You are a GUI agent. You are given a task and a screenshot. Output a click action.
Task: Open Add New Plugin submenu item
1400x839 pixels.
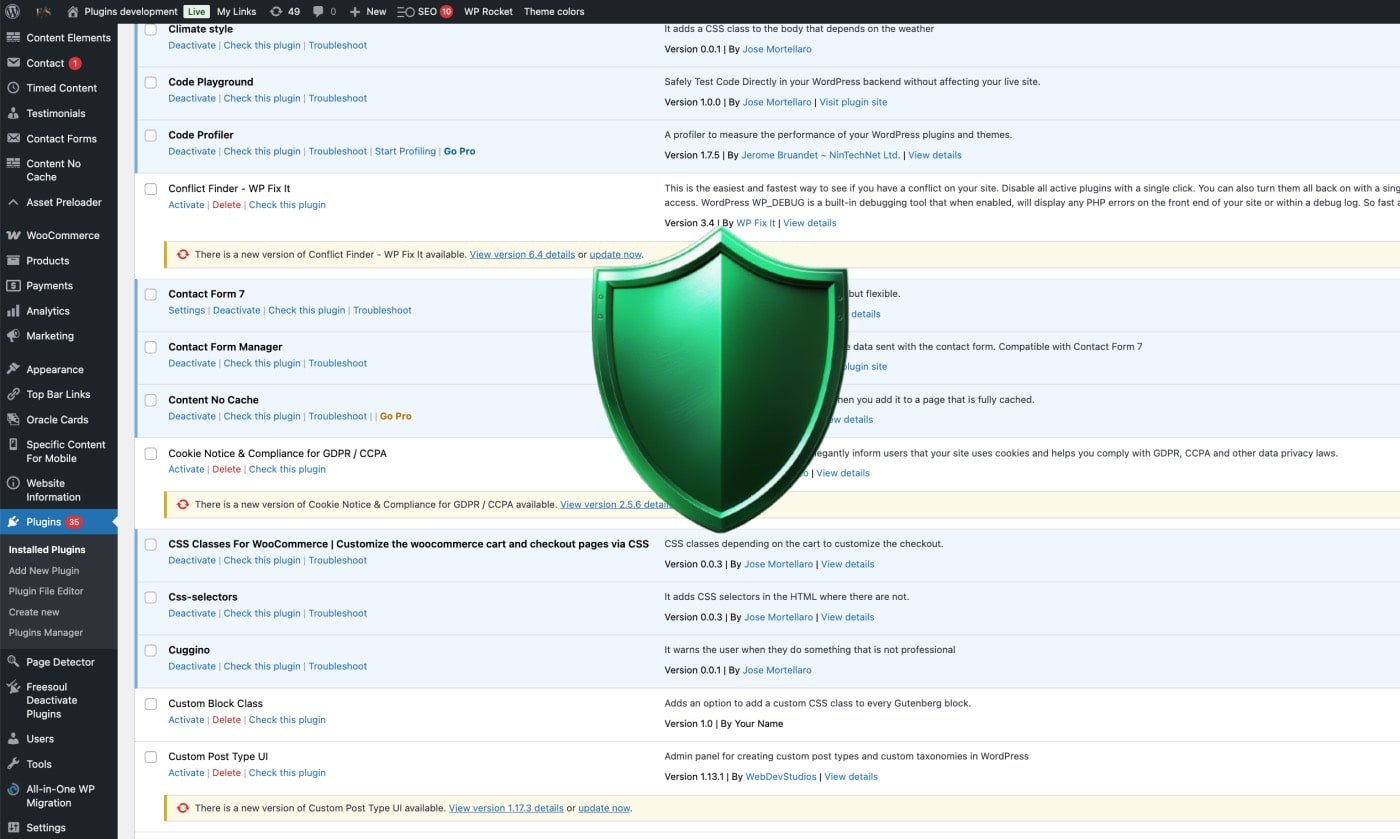(x=44, y=571)
